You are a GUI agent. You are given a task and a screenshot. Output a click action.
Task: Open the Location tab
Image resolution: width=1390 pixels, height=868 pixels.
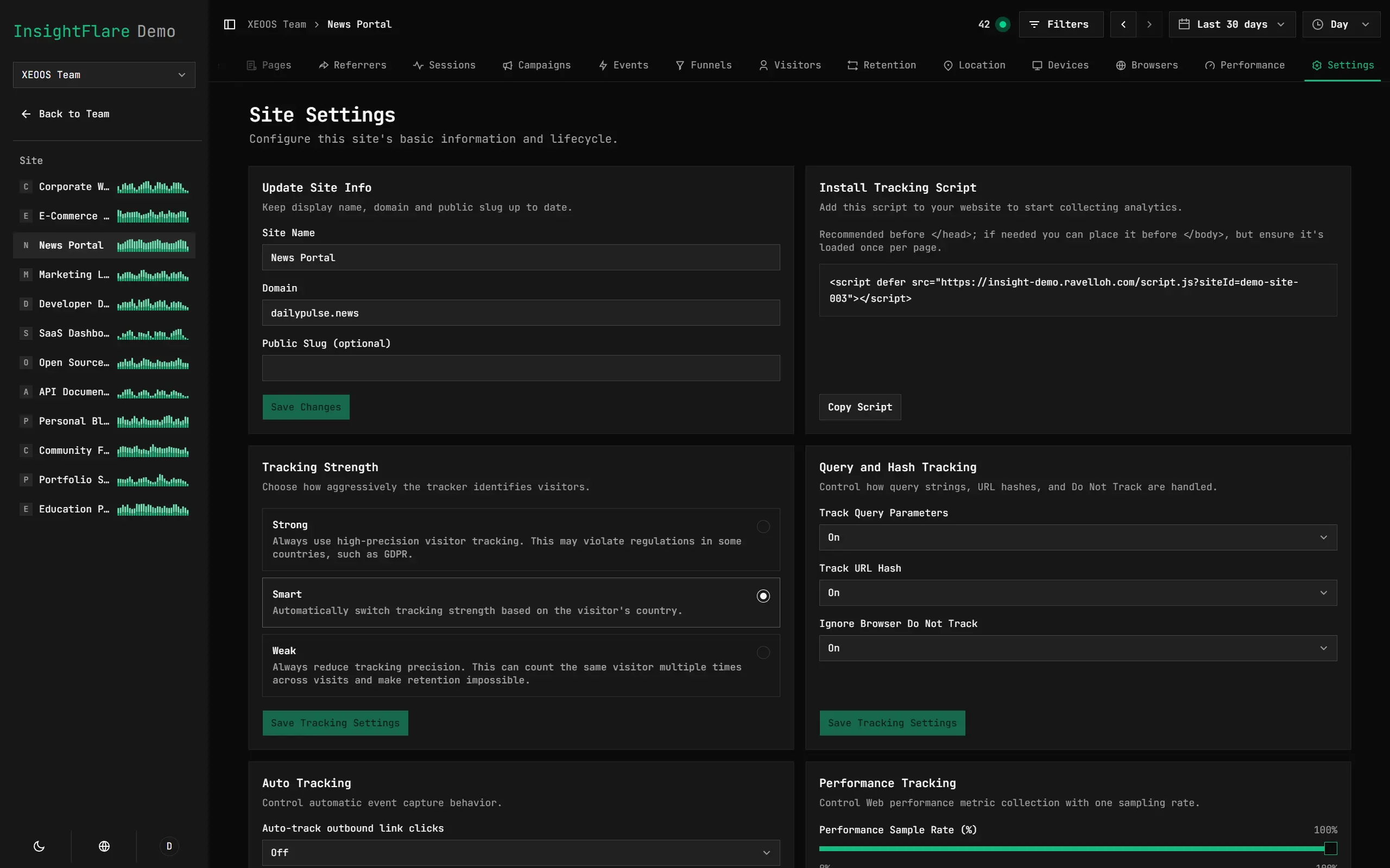coord(975,66)
